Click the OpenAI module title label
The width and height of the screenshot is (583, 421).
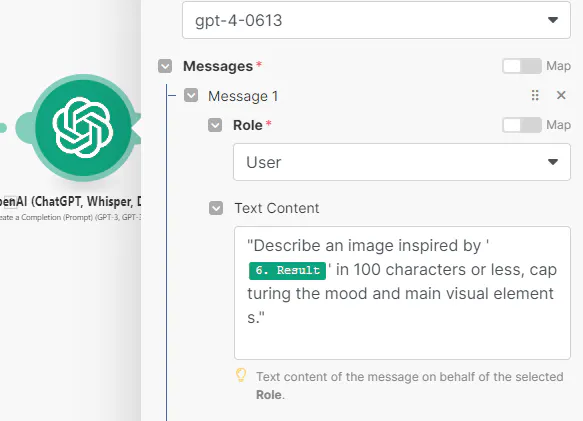coord(70,202)
